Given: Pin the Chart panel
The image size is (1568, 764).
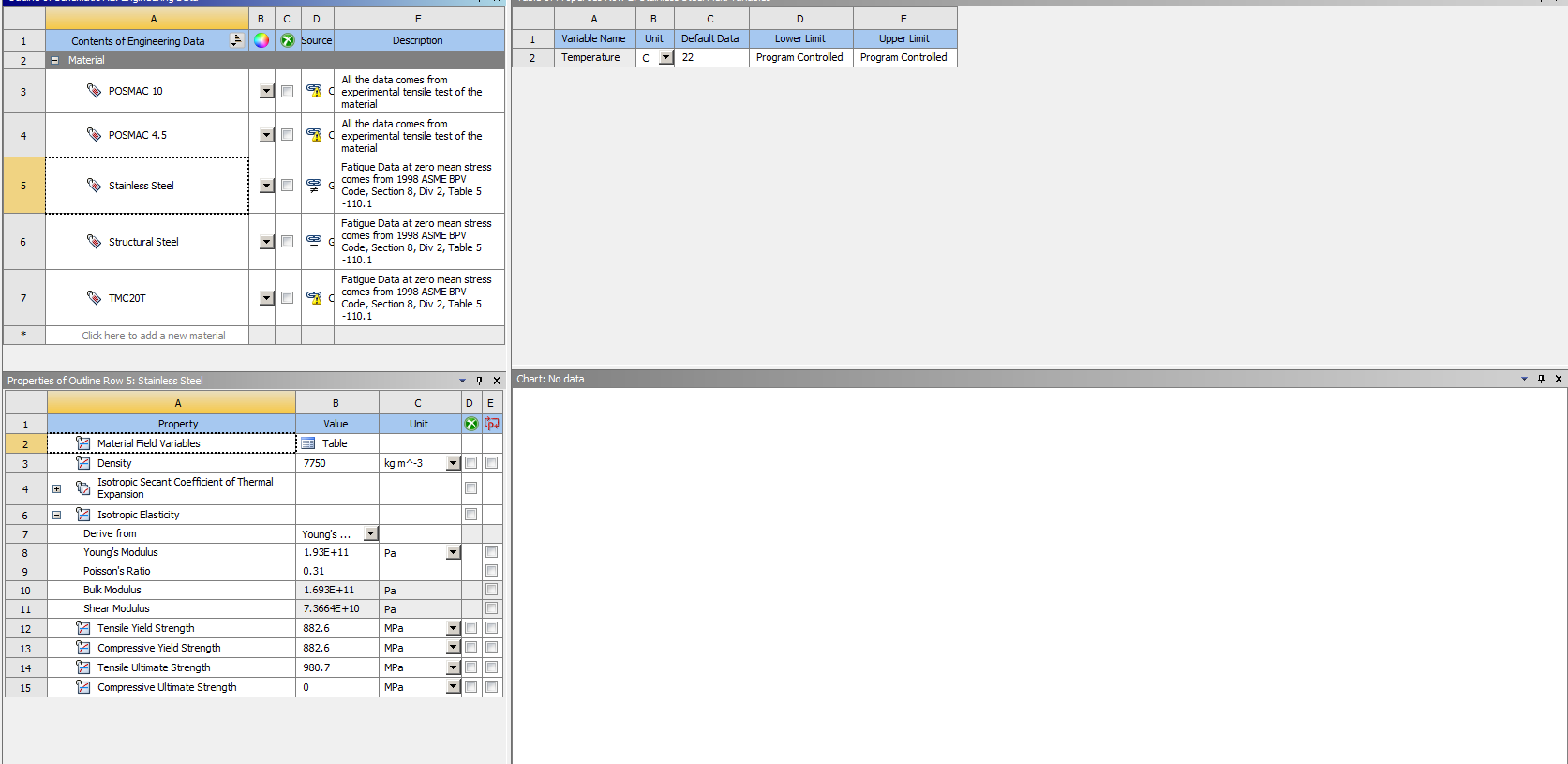Looking at the screenshot, I should point(1541,379).
